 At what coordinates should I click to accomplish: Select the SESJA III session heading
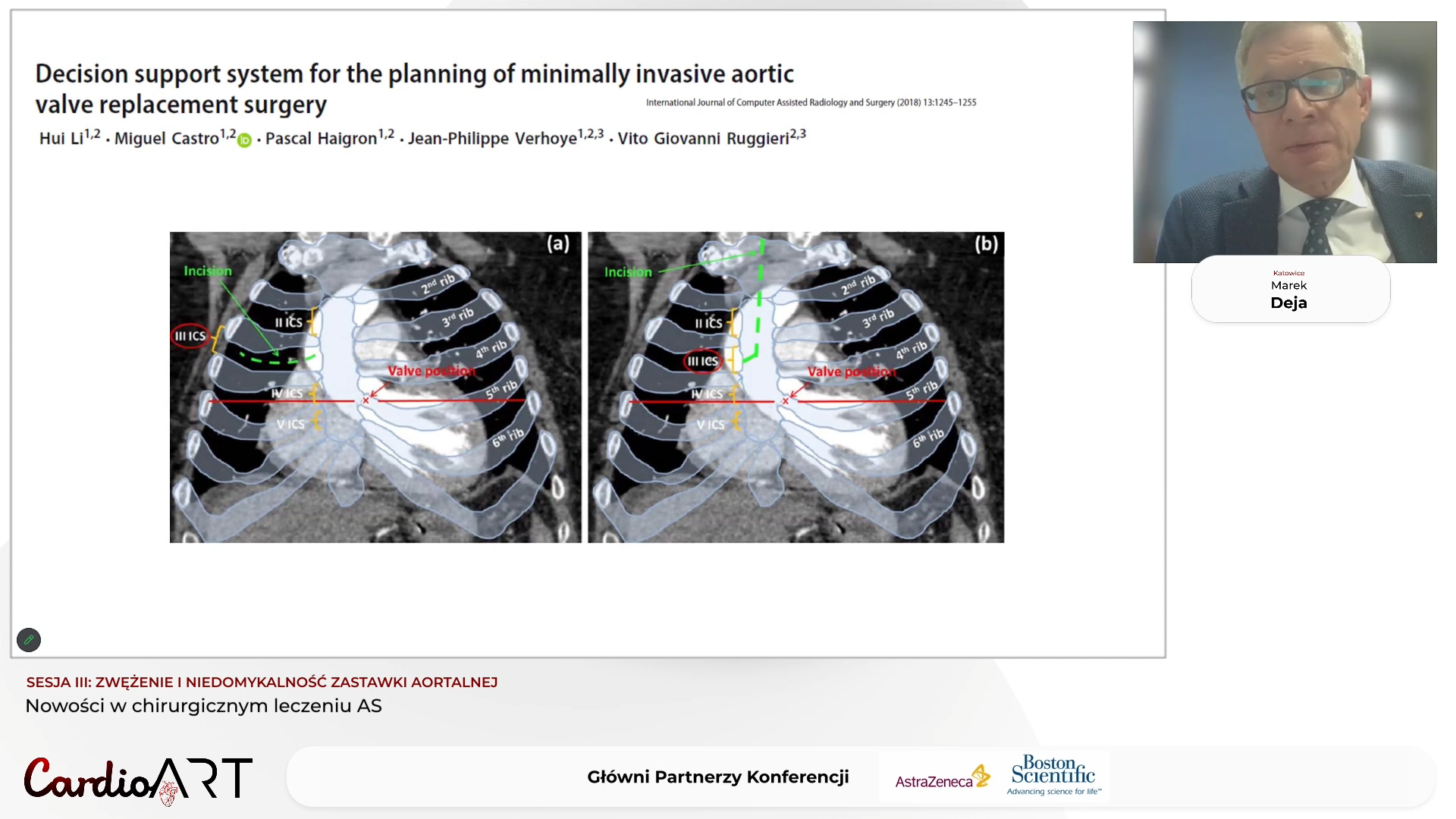coord(262,682)
